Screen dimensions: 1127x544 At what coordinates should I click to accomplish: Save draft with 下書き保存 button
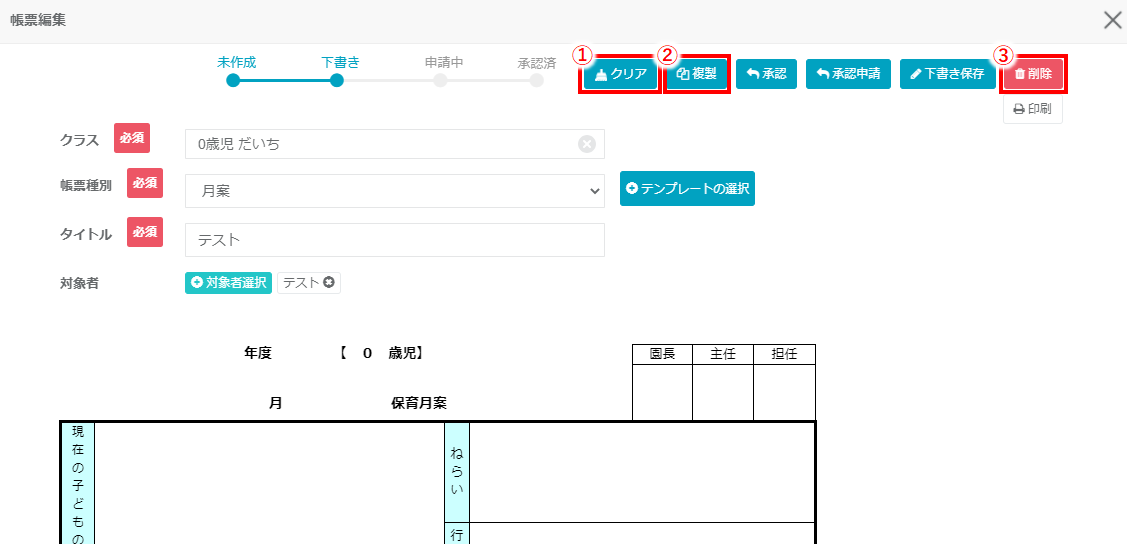[946, 74]
